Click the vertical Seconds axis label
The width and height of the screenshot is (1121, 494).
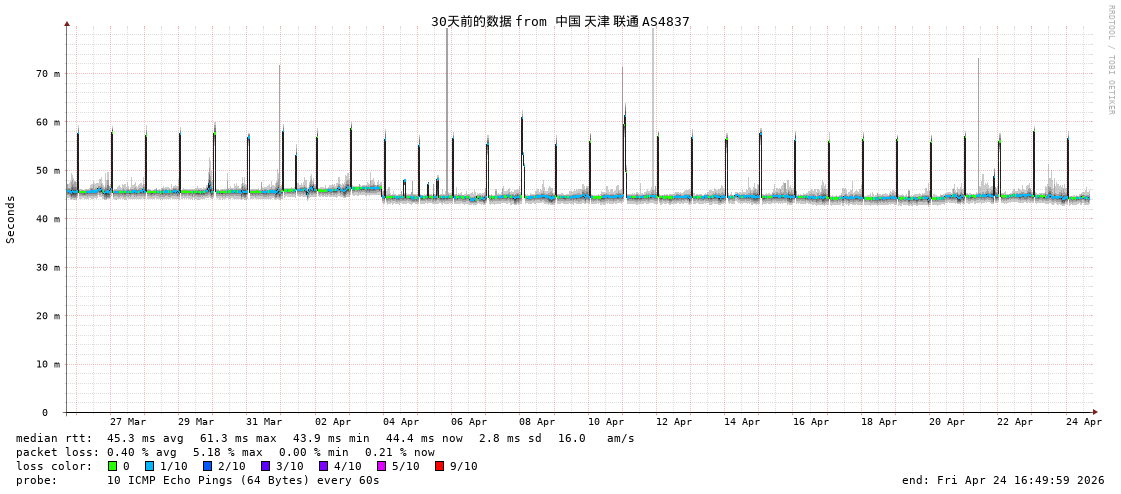(11, 219)
